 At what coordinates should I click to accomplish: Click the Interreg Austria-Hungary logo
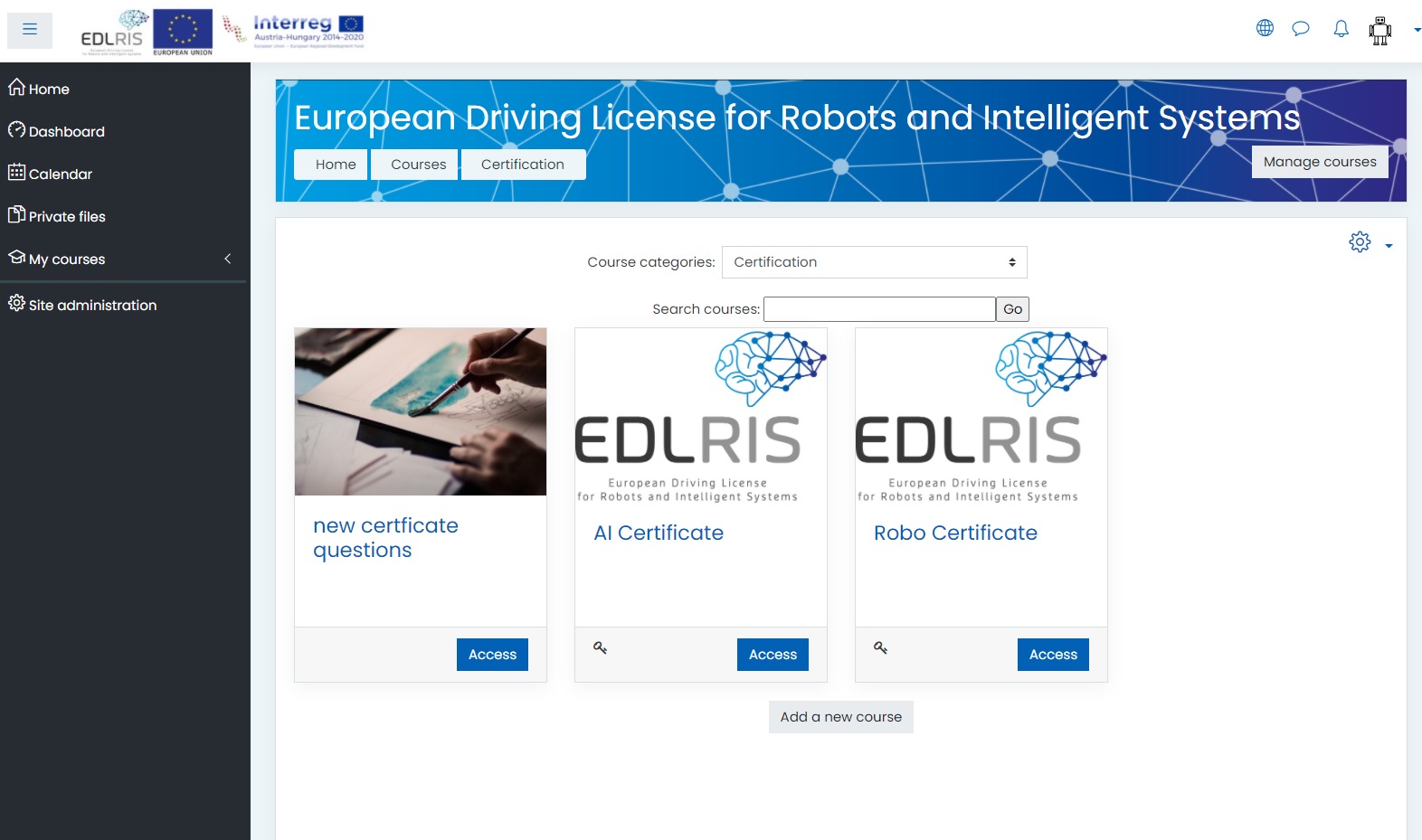tap(294, 30)
